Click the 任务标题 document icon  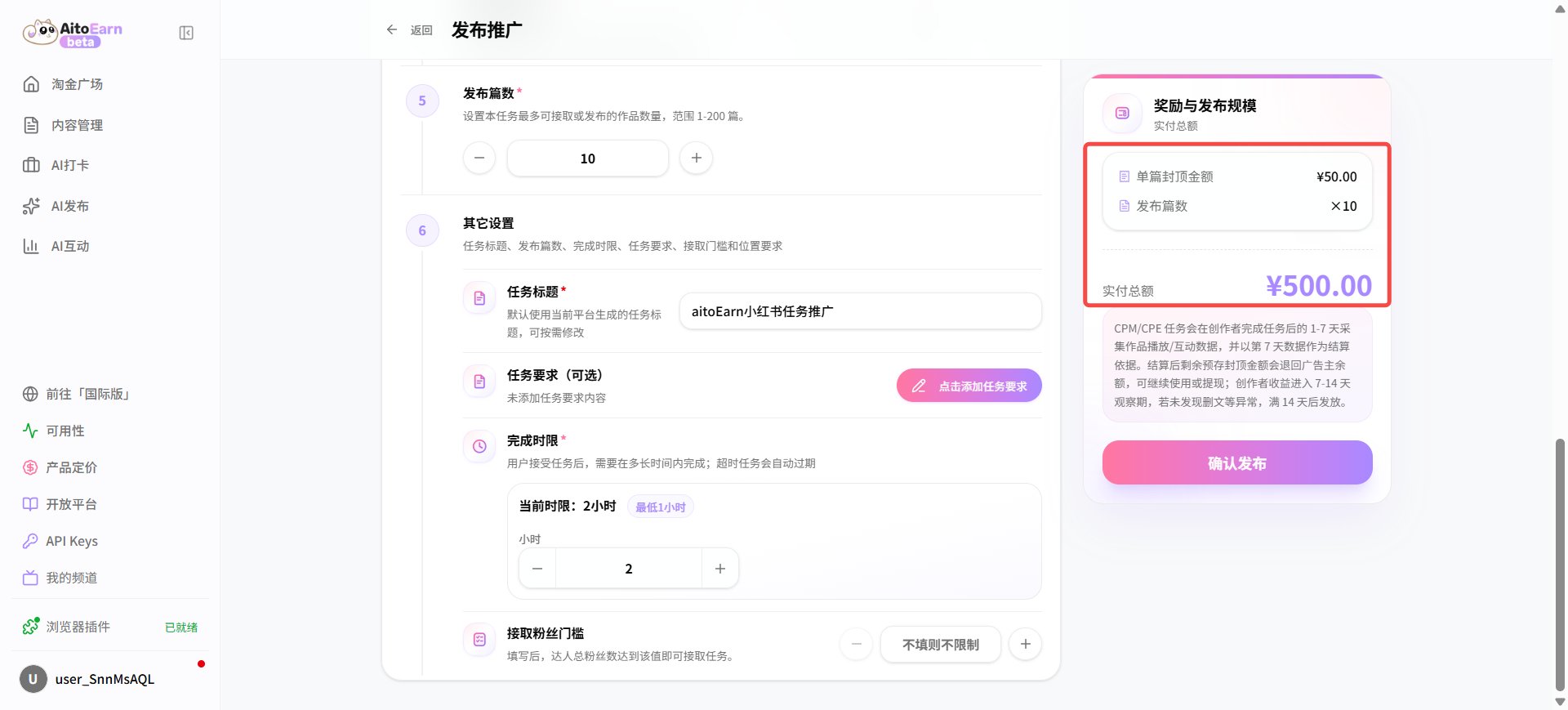[x=479, y=298]
